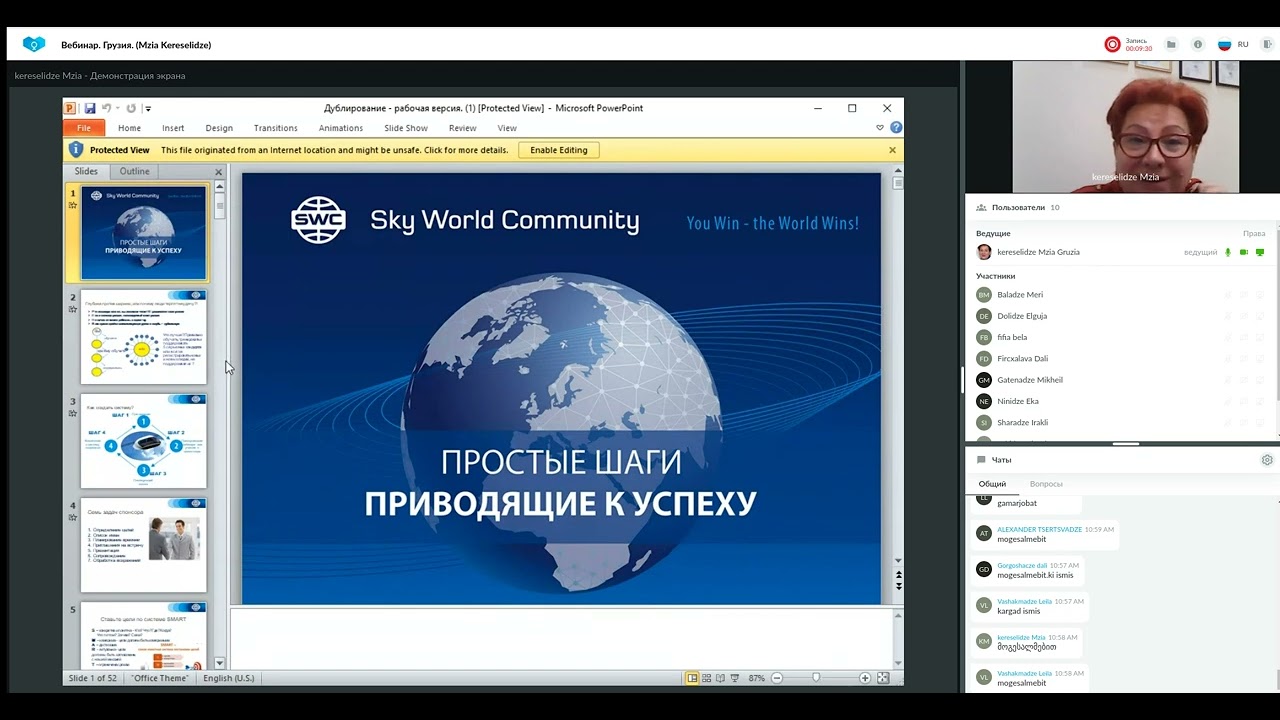1280x720 pixels.
Task: Select slide 1 thumbnail with globe
Action: point(144,233)
